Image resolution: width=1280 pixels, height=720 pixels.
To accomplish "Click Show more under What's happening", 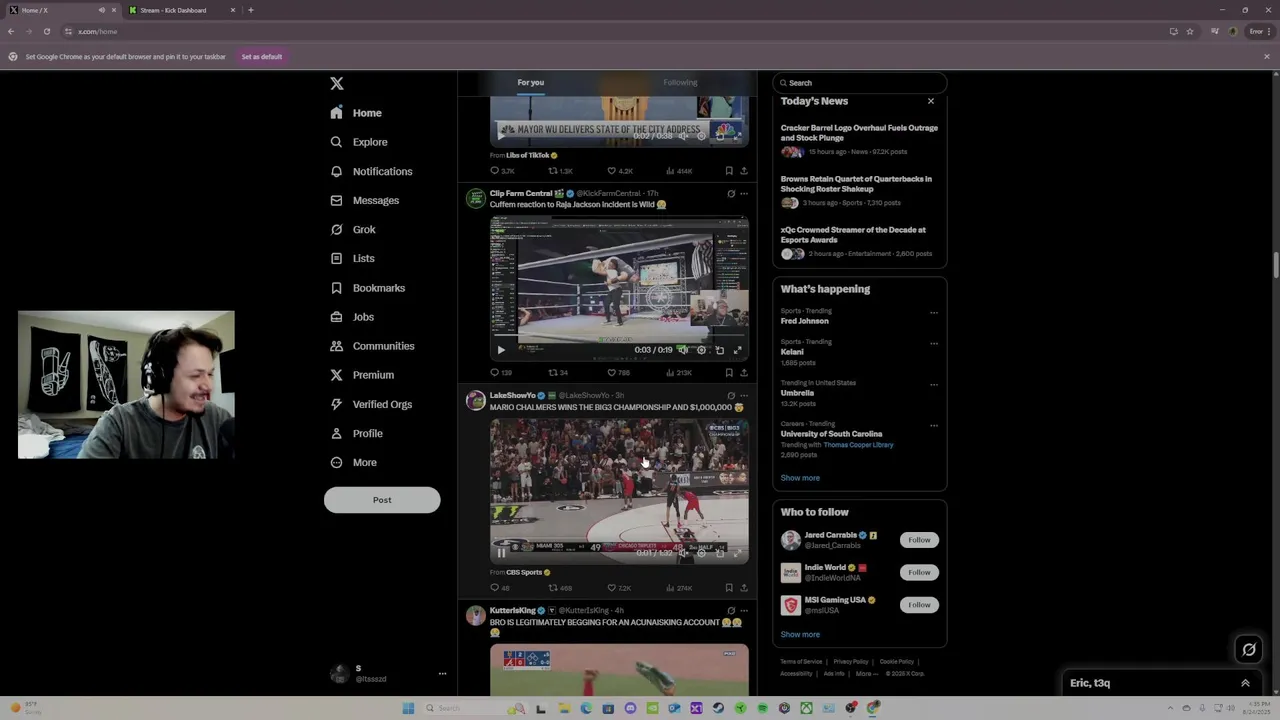I will coord(800,478).
